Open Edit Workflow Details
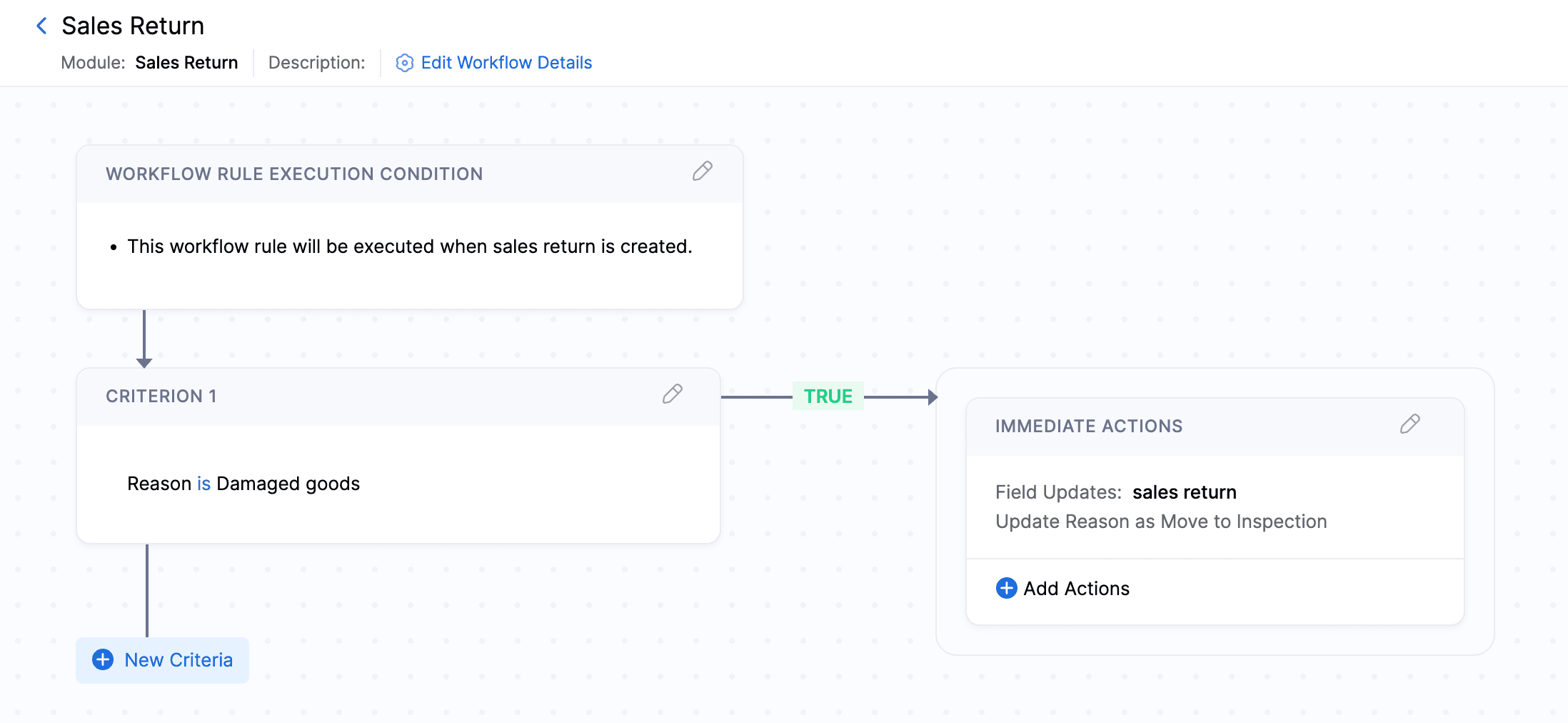Viewport: 1568px width, 723px height. (x=506, y=63)
